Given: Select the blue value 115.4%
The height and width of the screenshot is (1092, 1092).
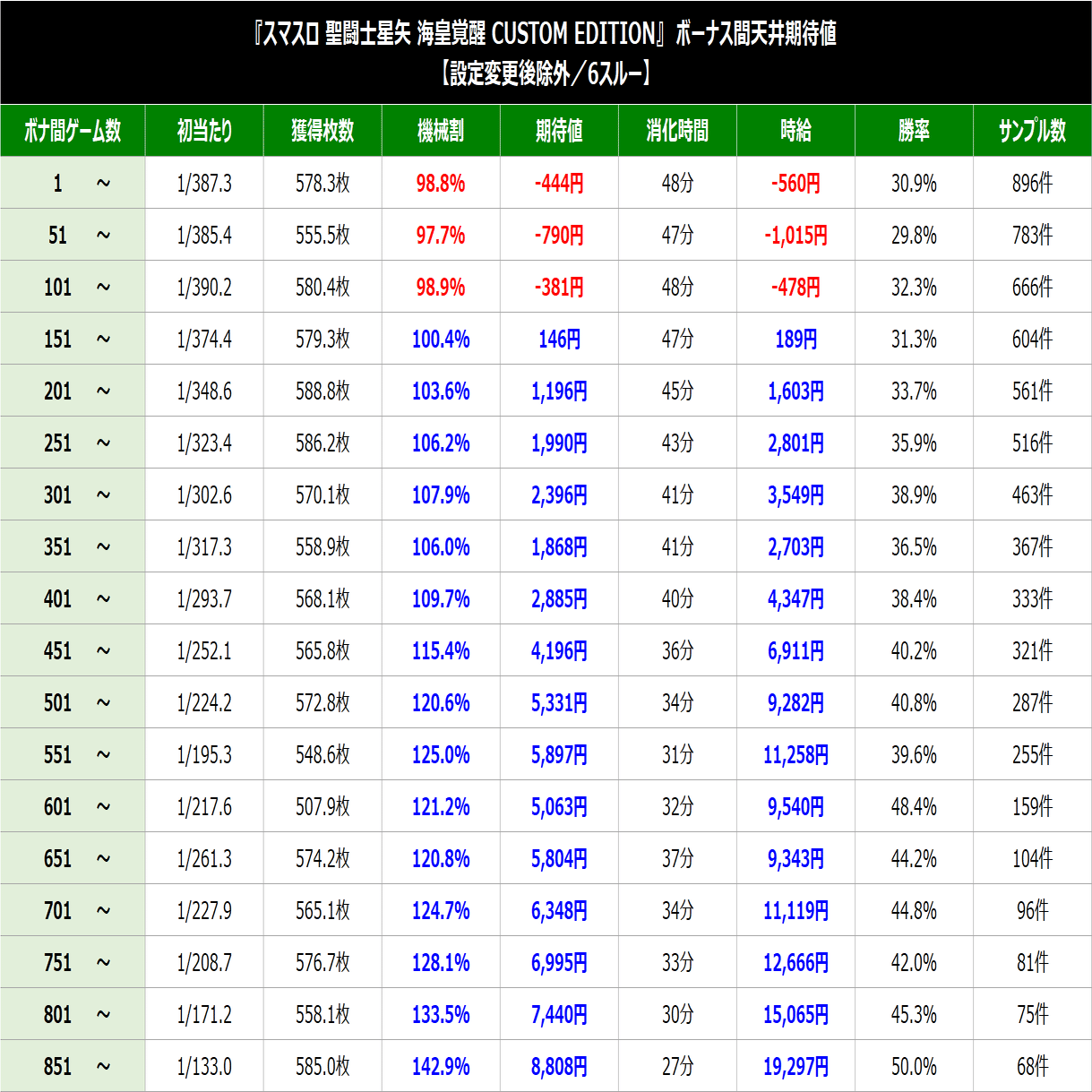Looking at the screenshot, I should click(441, 651).
